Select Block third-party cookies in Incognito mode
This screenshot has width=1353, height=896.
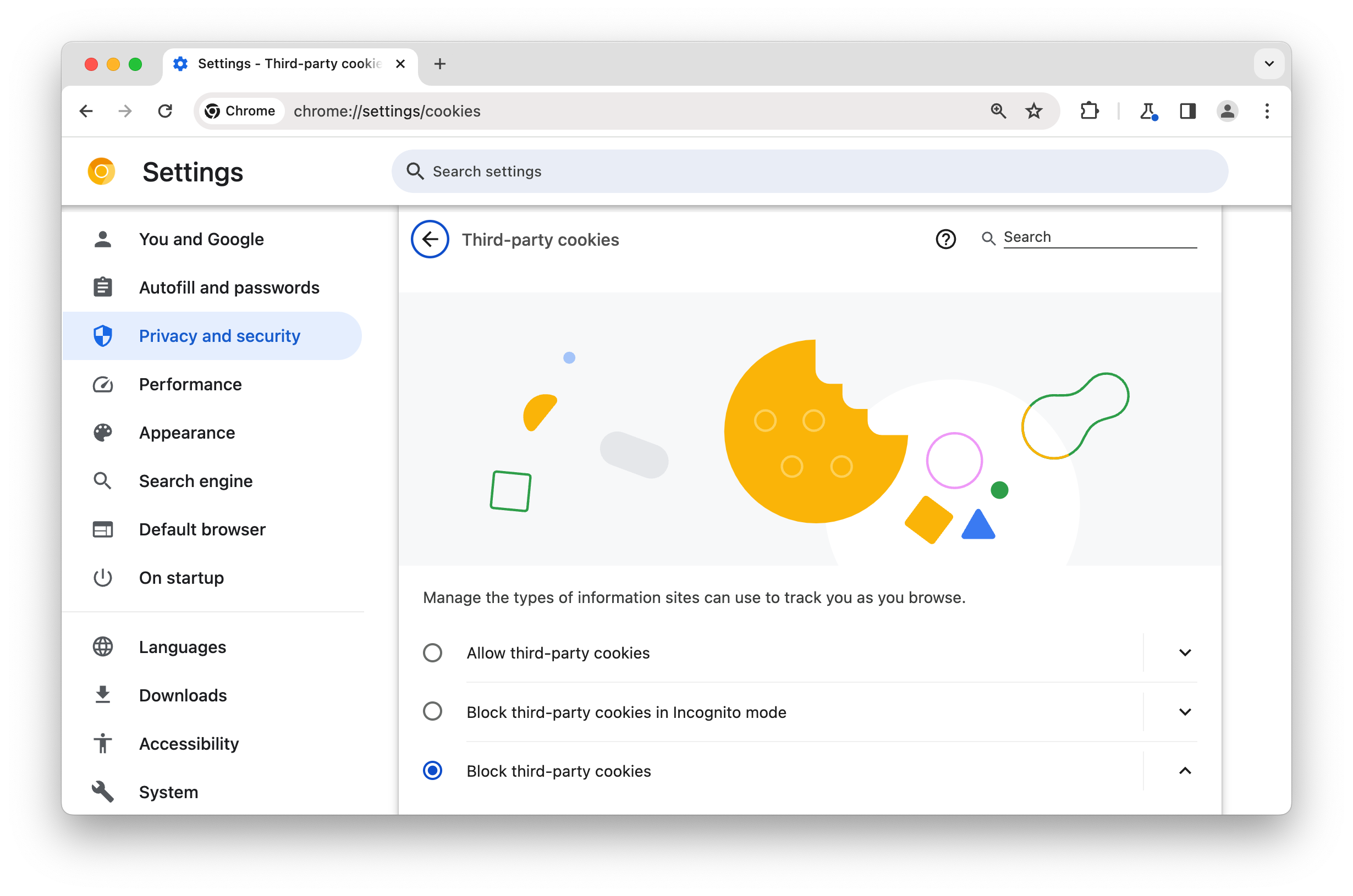click(433, 712)
